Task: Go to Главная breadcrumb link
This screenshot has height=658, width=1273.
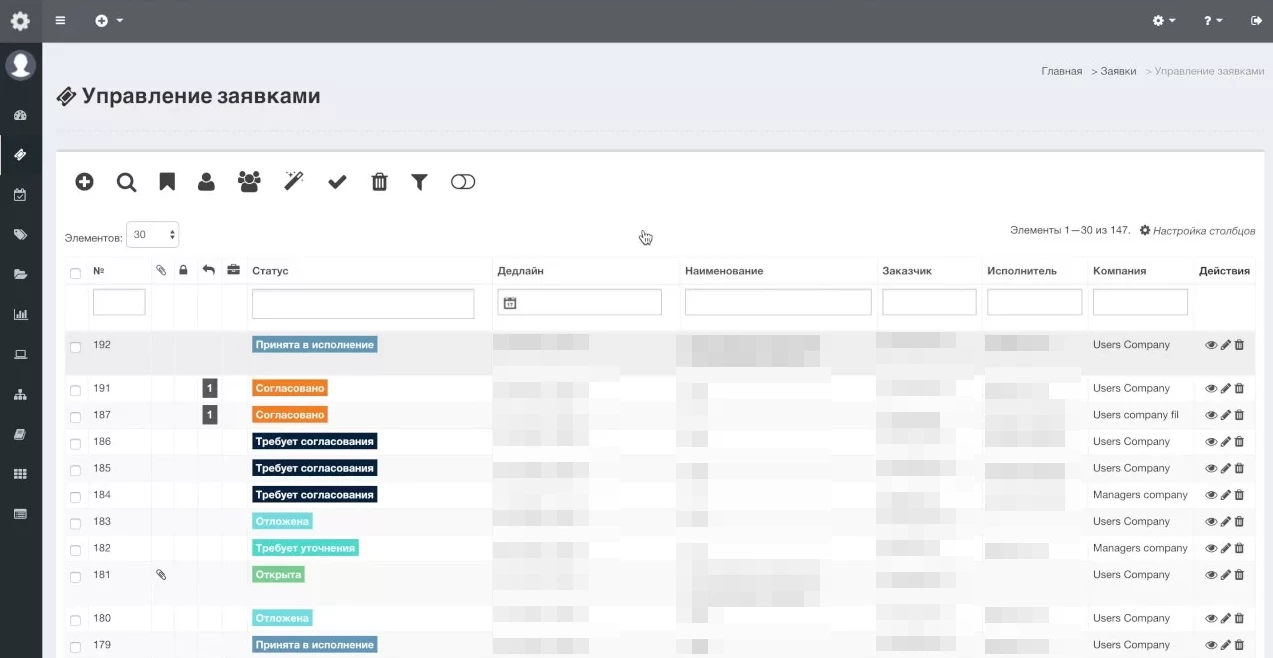Action: pos(1061,71)
